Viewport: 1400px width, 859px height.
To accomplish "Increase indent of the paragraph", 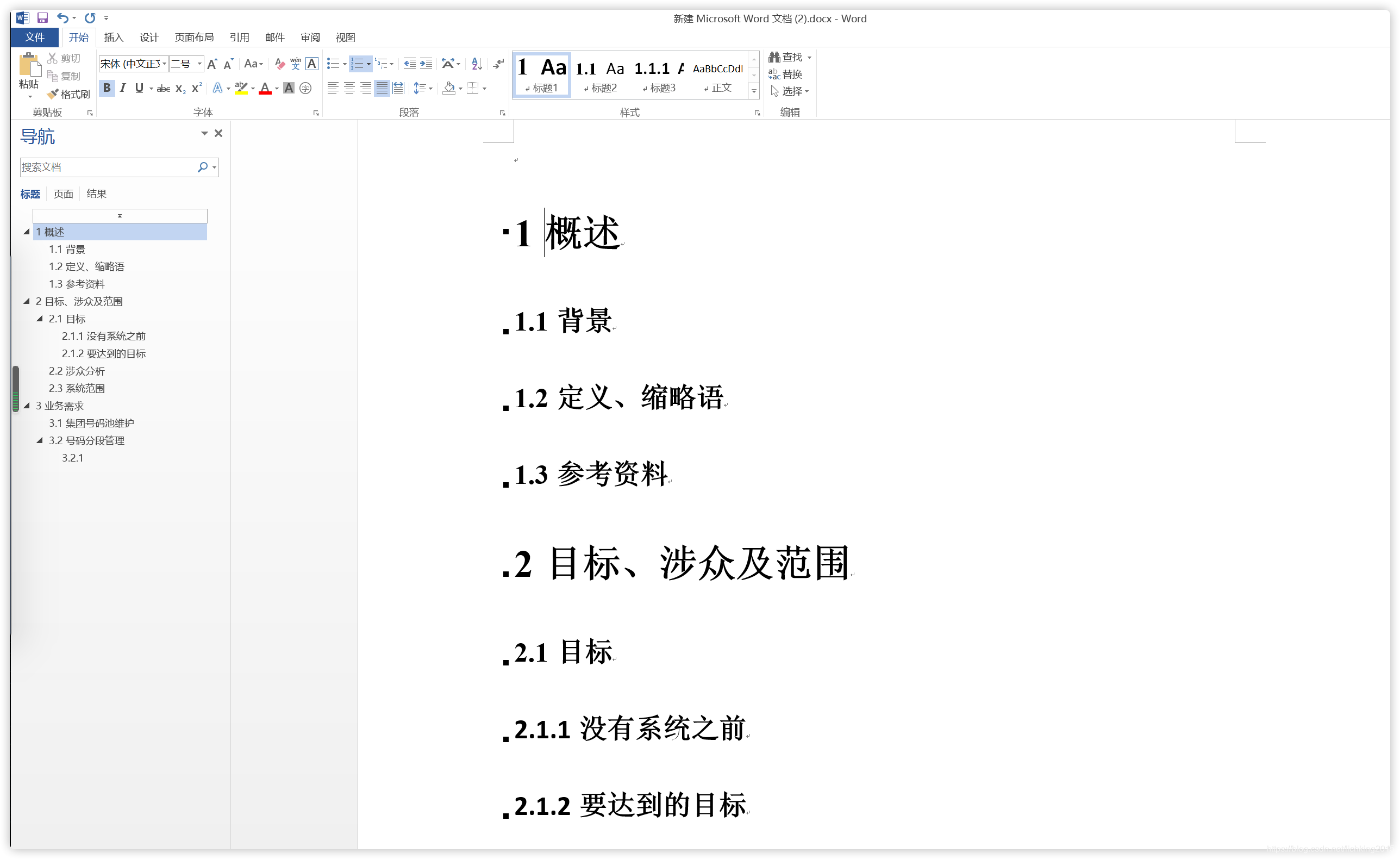I will click(x=426, y=64).
